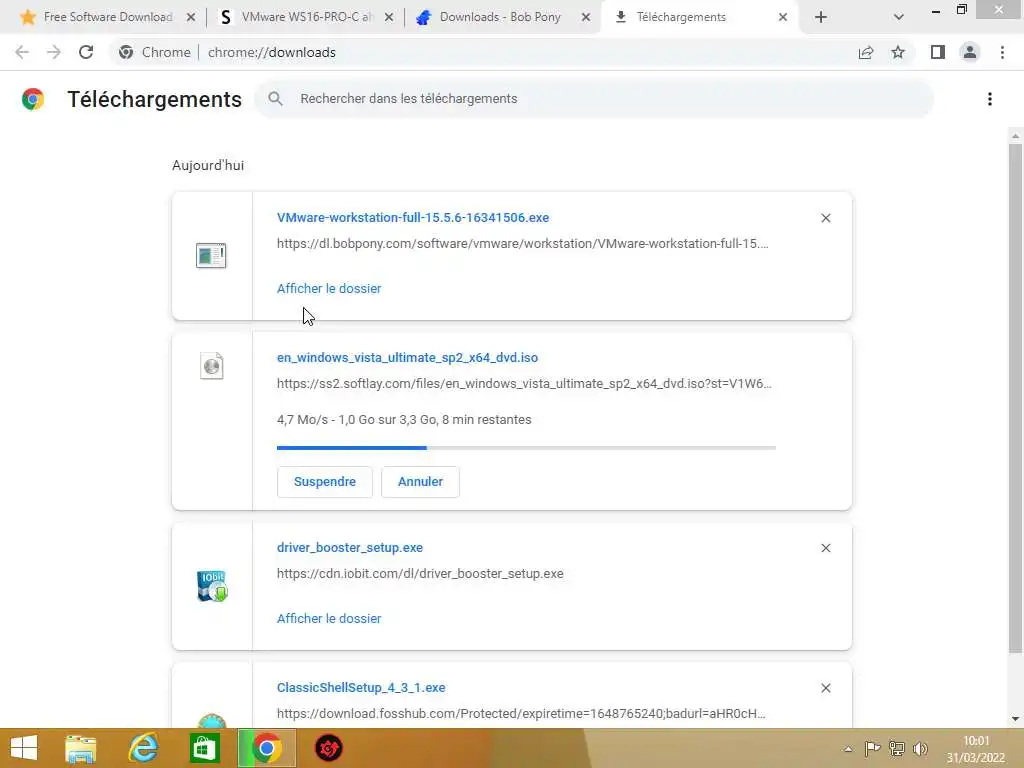Click the page vertical scrollbar thumb

click(x=1015, y=398)
